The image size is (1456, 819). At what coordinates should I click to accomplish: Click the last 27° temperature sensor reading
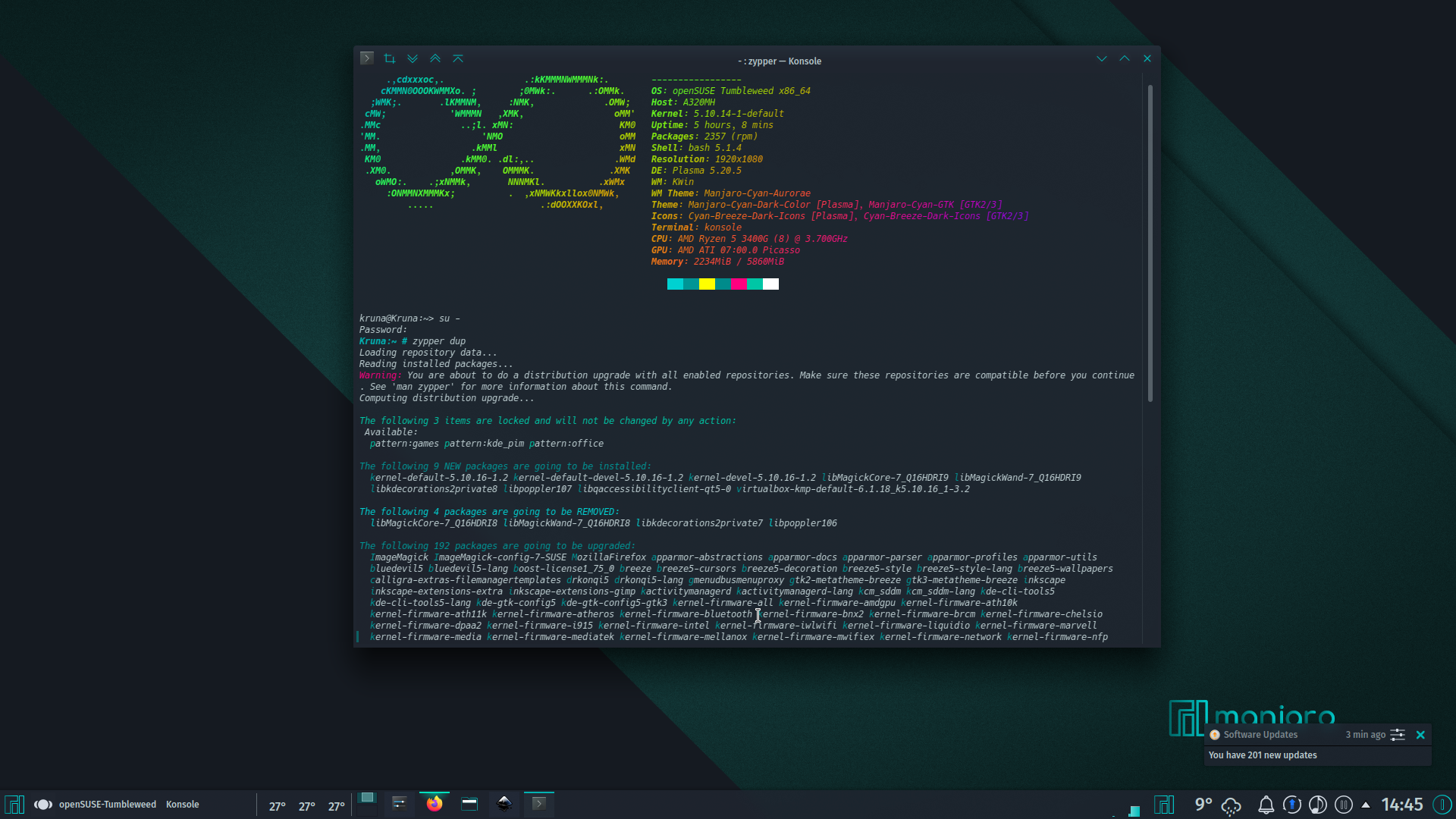point(337,806)
